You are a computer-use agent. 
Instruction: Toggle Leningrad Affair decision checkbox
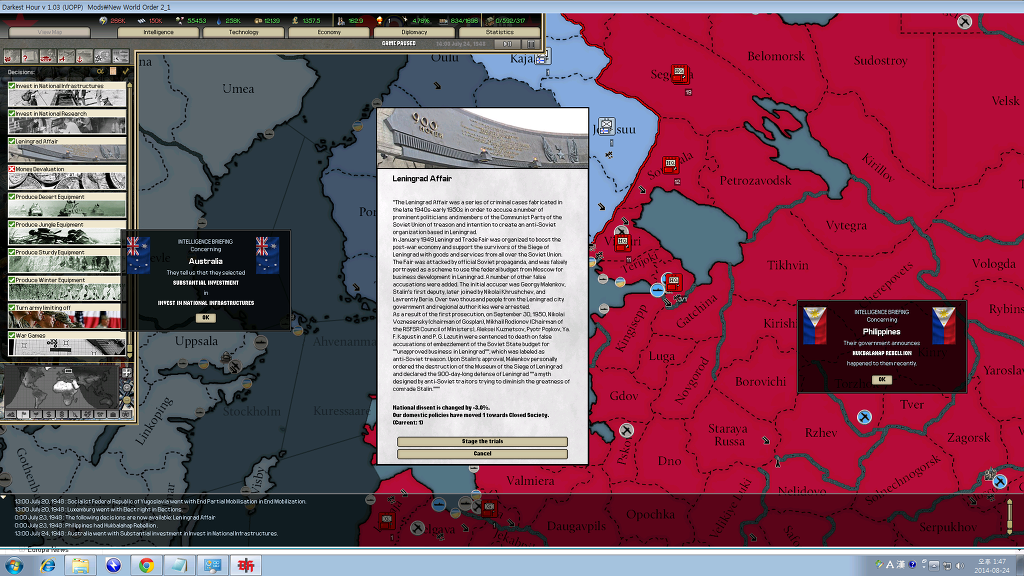click(x=12, y=141)
